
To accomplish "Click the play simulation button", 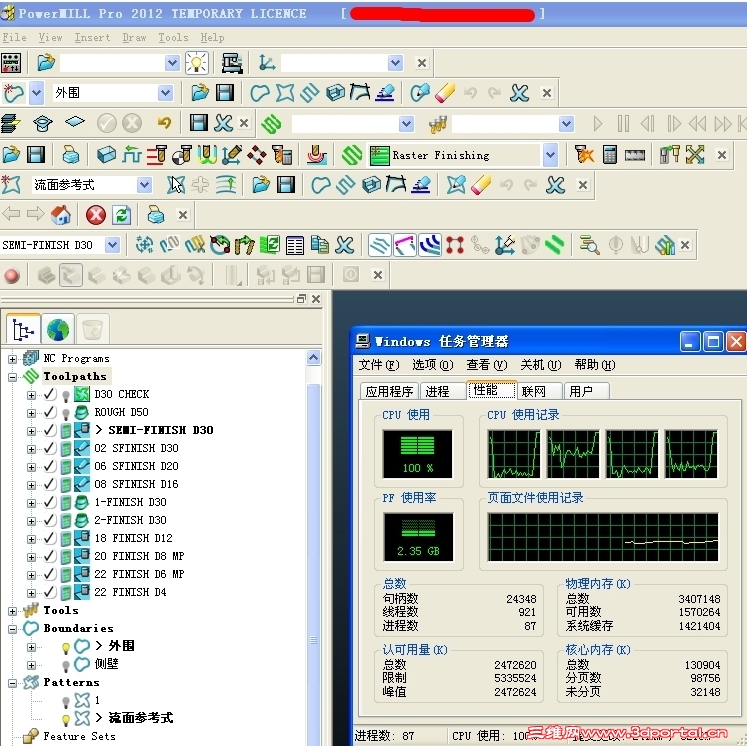I will tap(598, 124).
